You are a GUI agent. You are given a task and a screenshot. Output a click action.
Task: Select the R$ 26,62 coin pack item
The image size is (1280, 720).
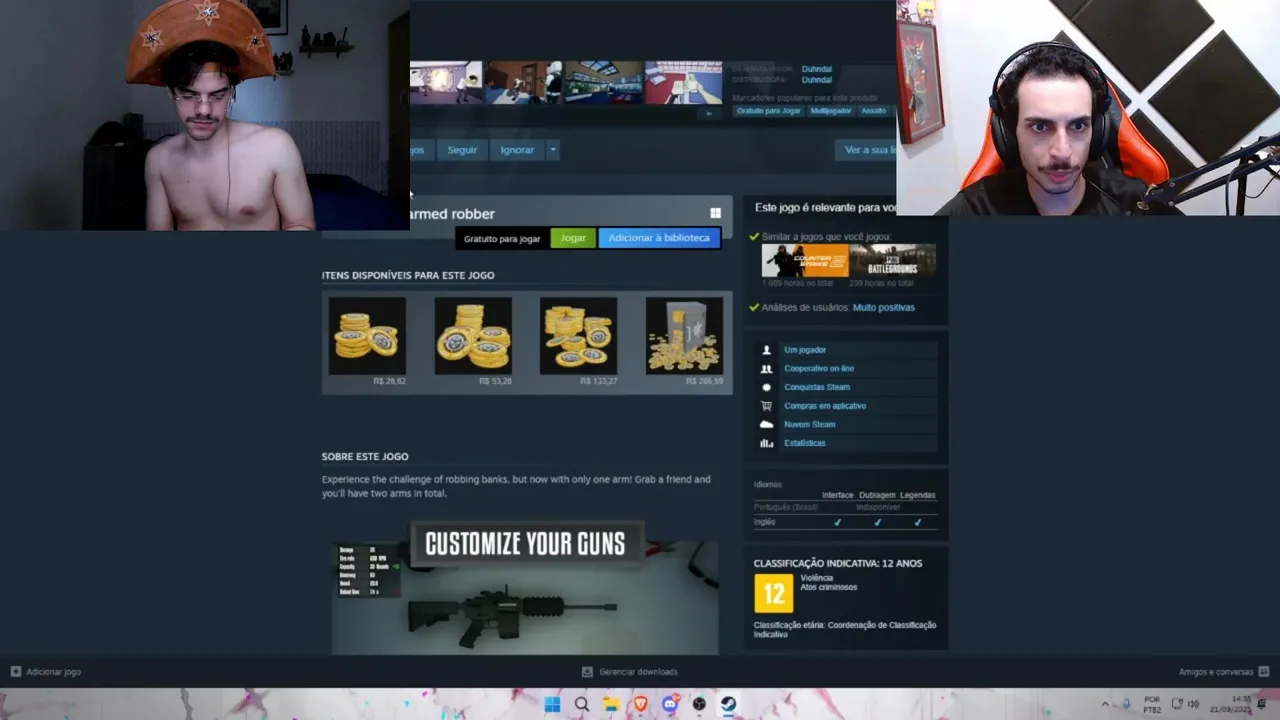[367, 336]
